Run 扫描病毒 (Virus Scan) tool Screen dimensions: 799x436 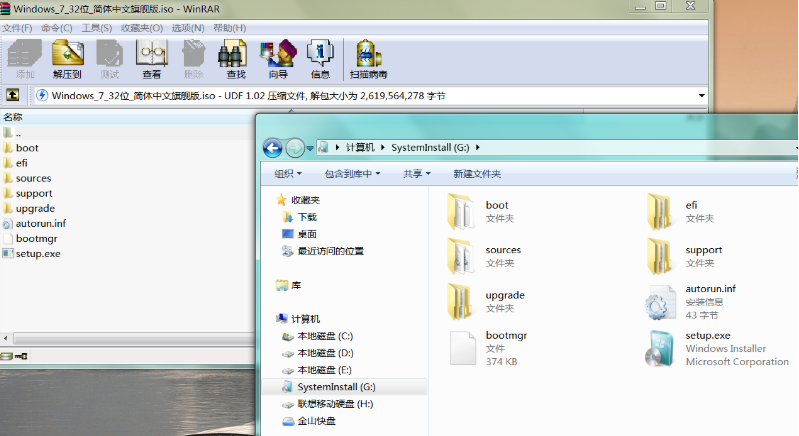coord(368,59)
